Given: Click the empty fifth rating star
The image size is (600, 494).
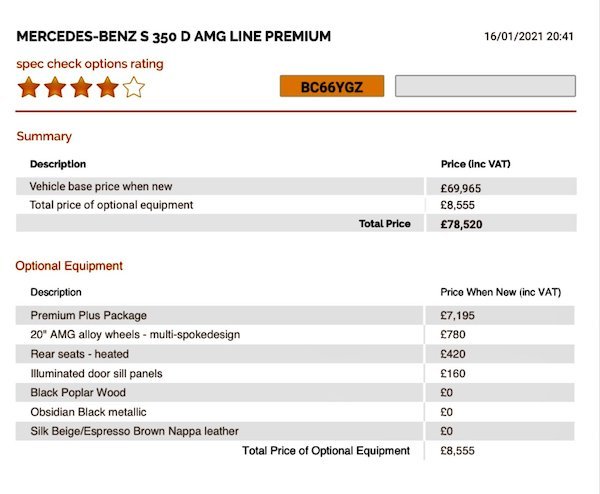Looking at the screenshot, I should pyautogui.click(x=133, y=87).
